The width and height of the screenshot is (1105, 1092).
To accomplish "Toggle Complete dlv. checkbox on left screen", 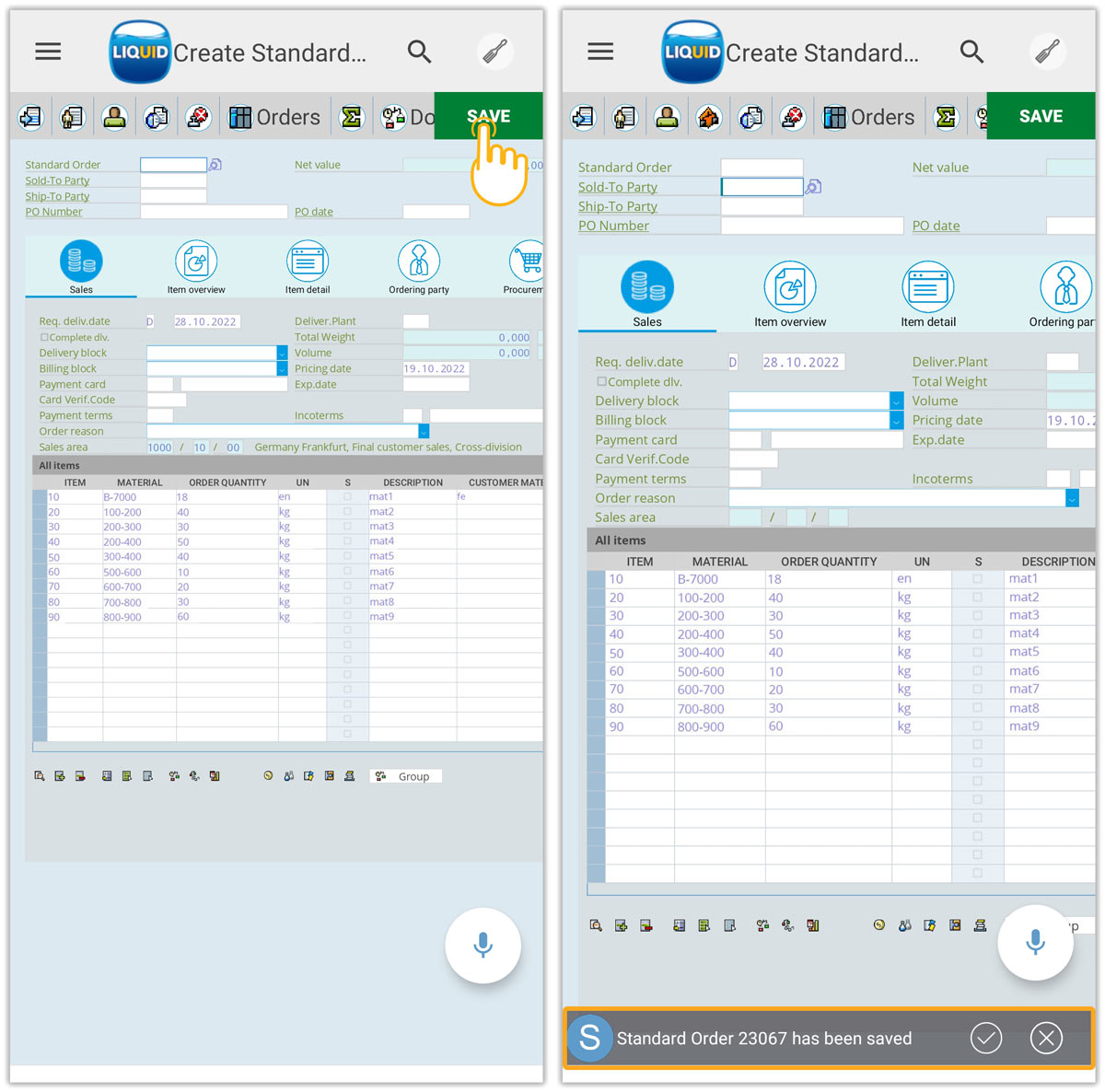I will [x=44, y=338].
